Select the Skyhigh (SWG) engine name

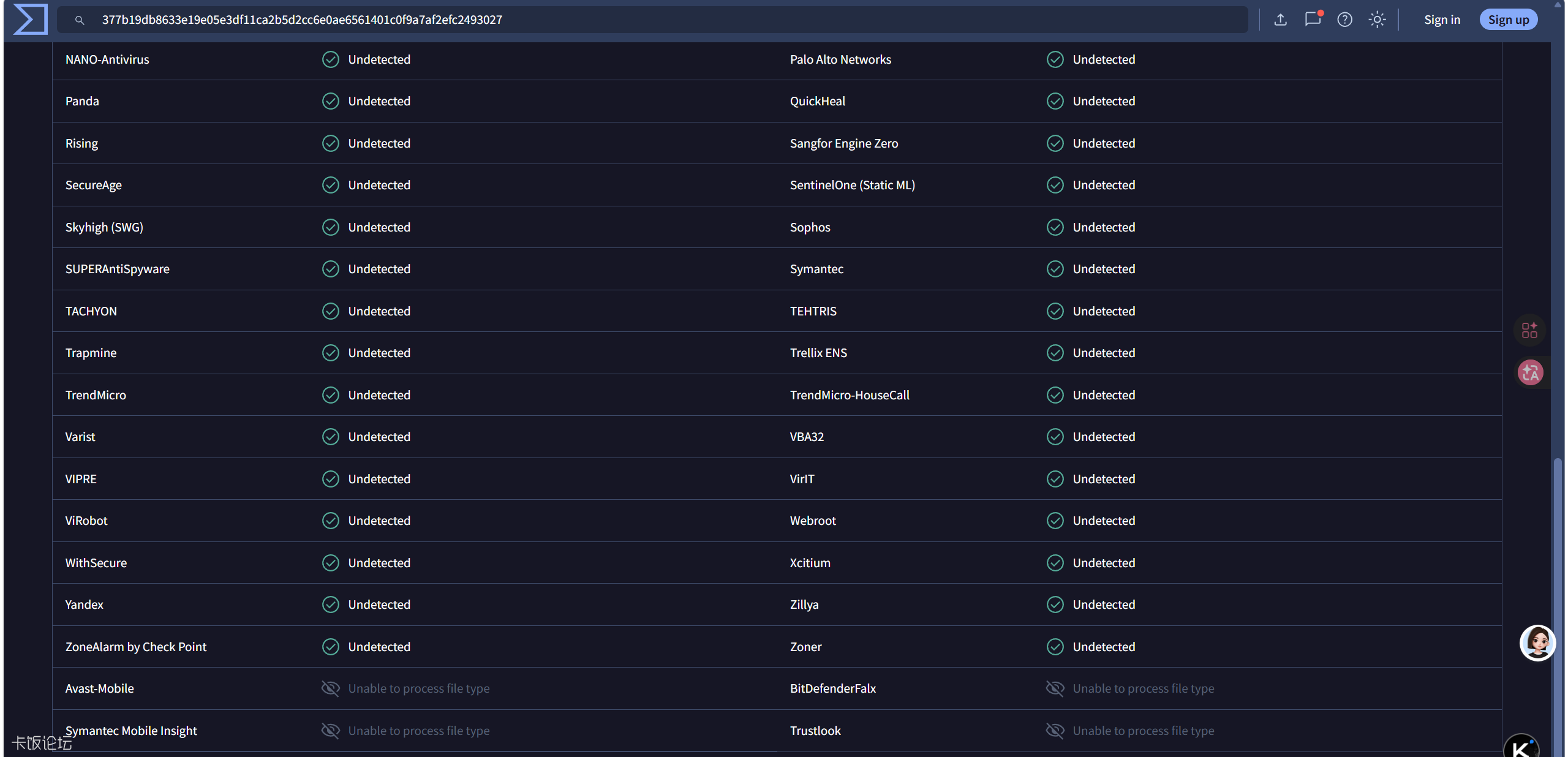[x=104, y=227]
